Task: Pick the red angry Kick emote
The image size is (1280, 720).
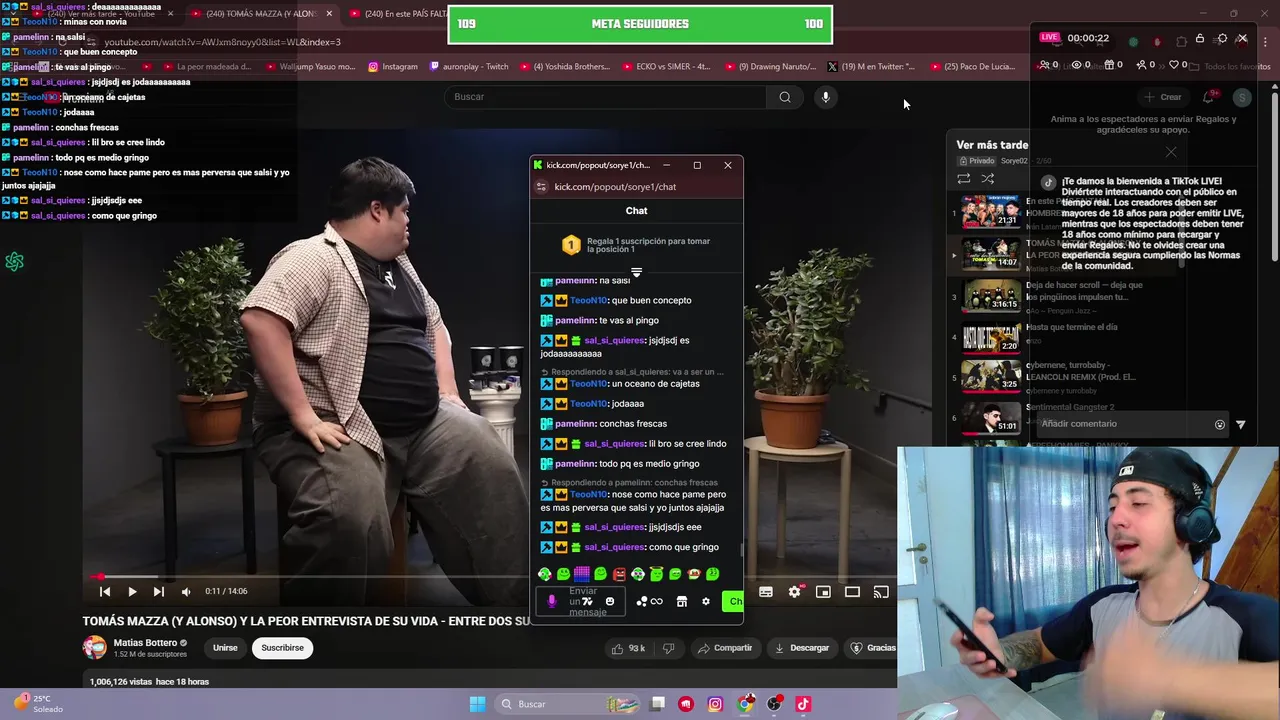Action: click(x=619, y=574)
